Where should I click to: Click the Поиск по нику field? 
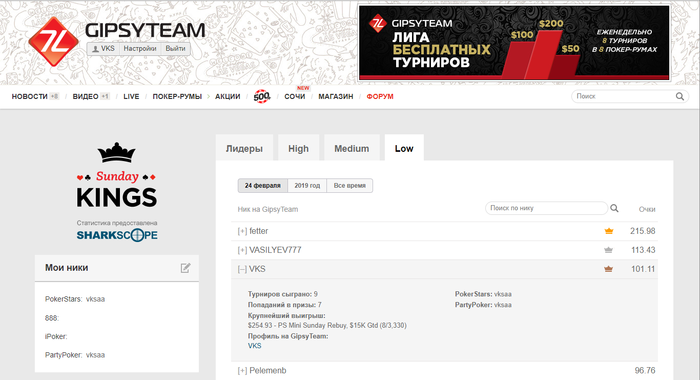pos(546,208)
